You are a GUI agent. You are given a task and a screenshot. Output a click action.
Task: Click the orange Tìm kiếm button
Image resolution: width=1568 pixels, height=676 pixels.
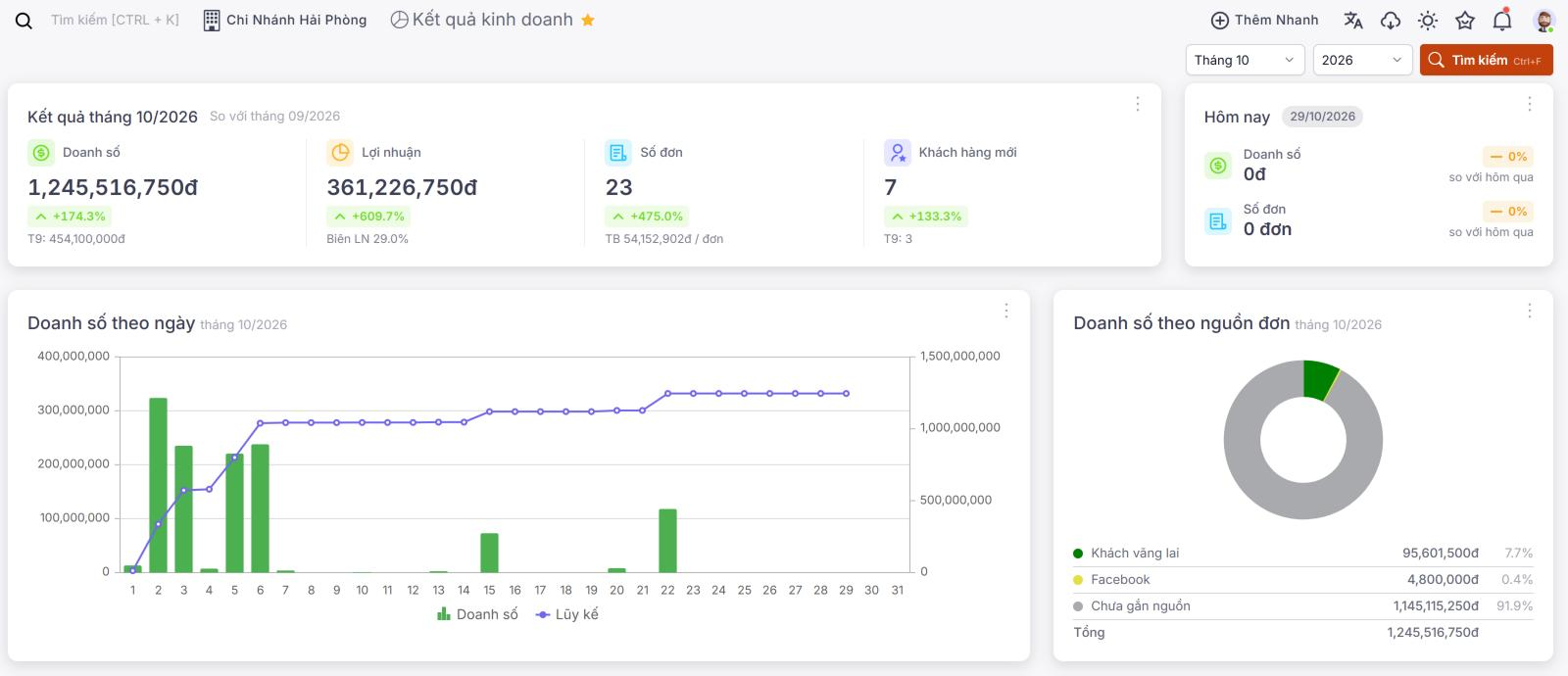click(x=1486, y=60)
